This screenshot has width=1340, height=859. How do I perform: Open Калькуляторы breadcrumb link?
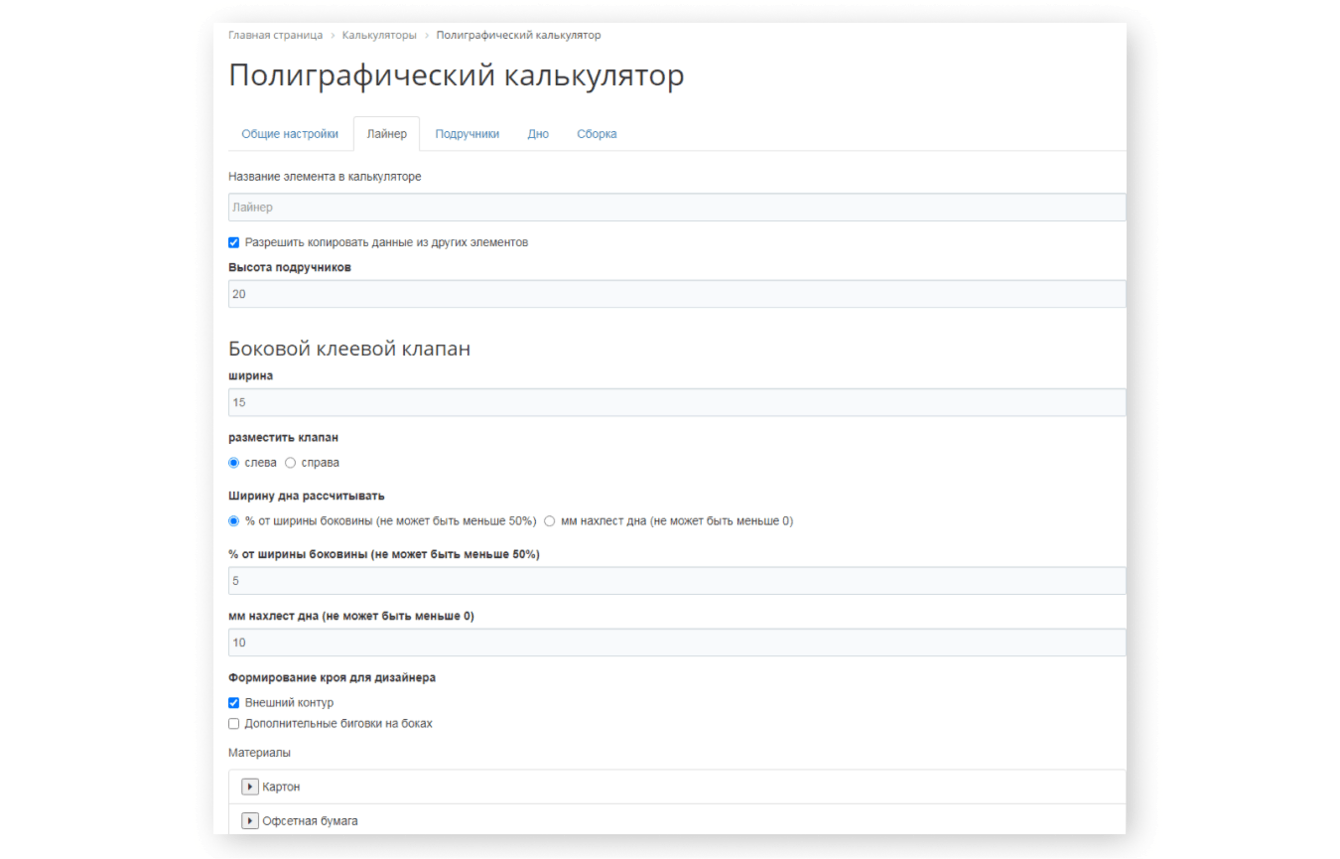379,35
